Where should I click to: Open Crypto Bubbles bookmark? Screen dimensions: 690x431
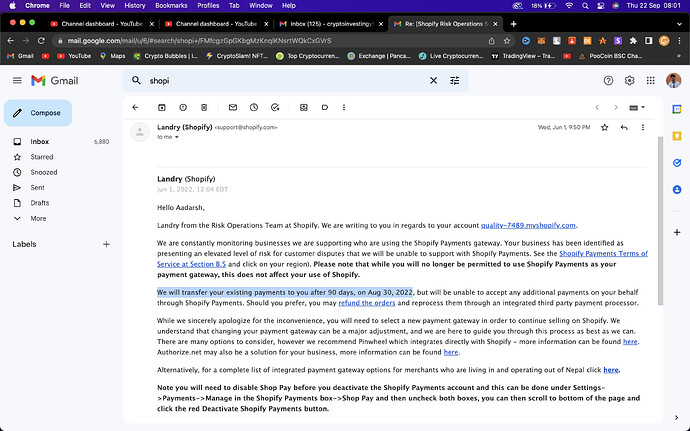pyautogui.click(x=165, y=56)
